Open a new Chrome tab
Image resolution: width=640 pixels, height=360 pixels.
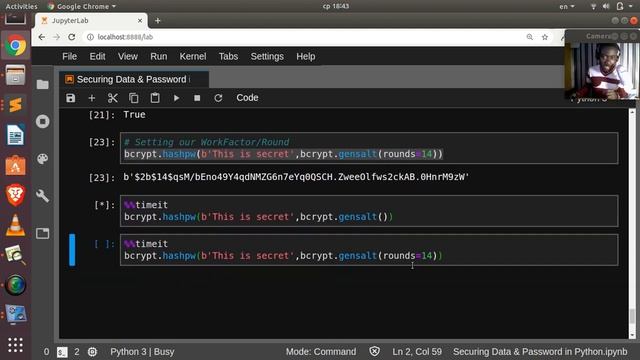point(158,20)
